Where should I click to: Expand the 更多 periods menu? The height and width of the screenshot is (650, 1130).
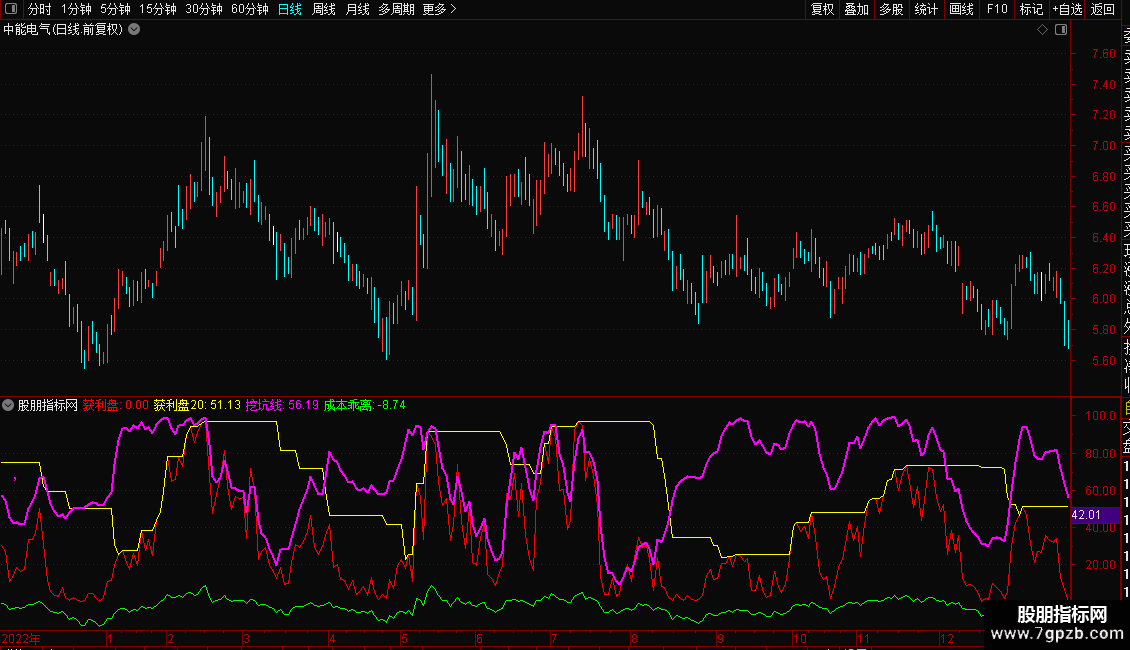(439, 9)
